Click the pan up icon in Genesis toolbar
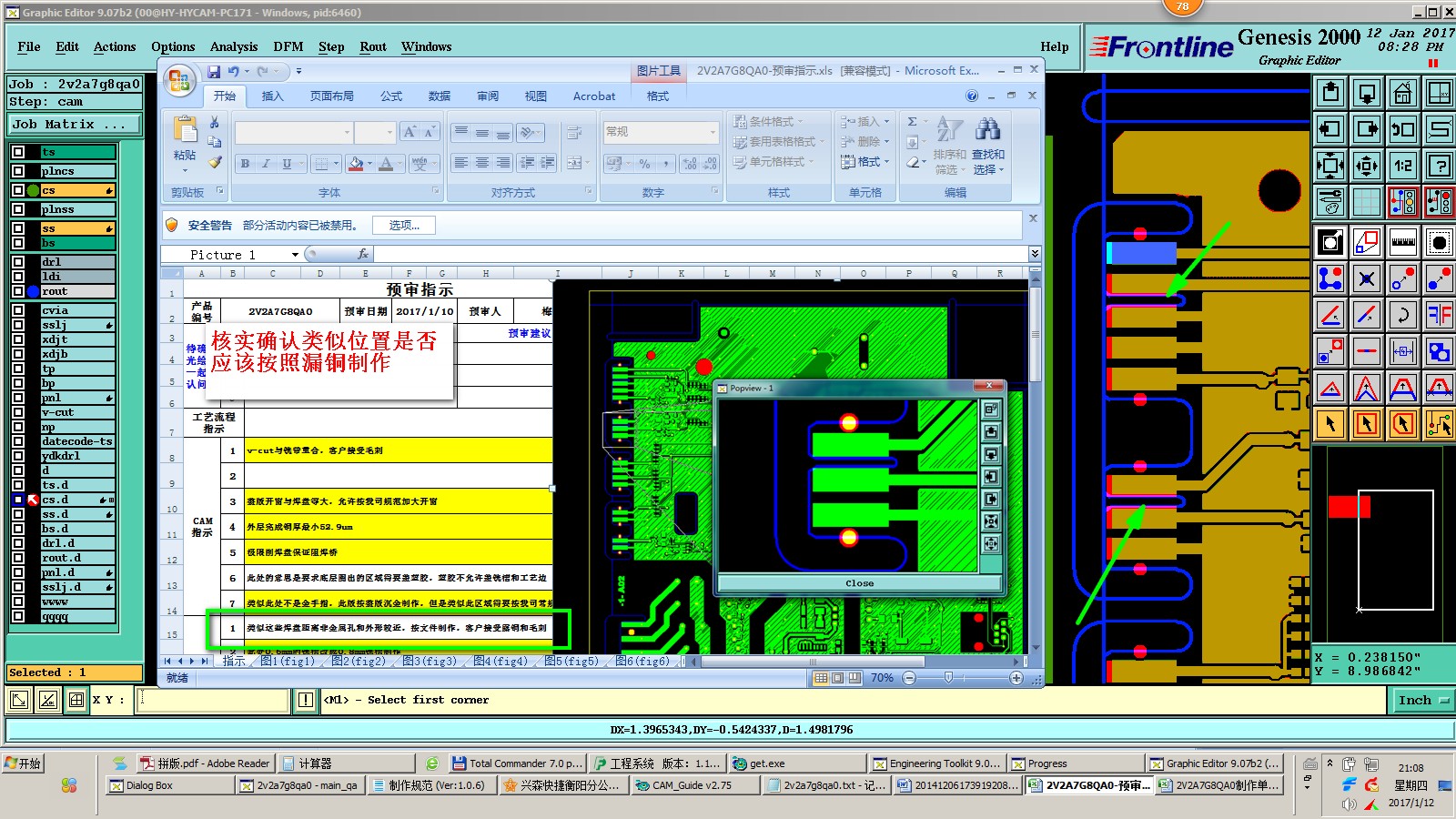This screenshot has height=819, width=1456. pyautogui.click(x=1330, y=93)
